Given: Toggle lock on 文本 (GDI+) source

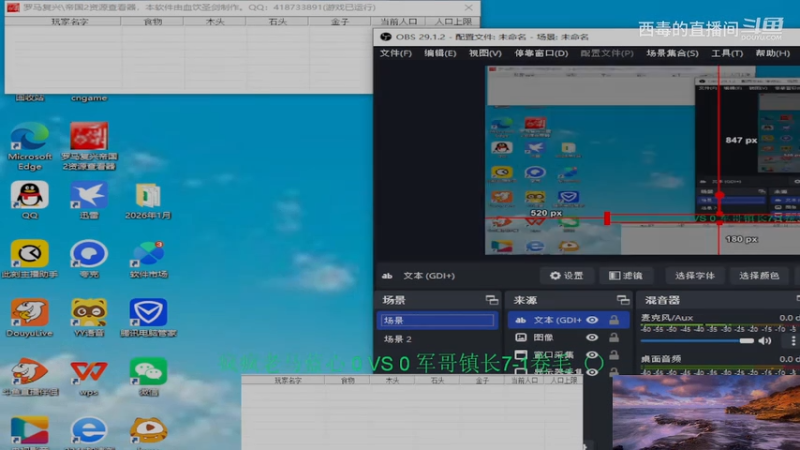Looking at the screenshot, I should pos(614,320).
